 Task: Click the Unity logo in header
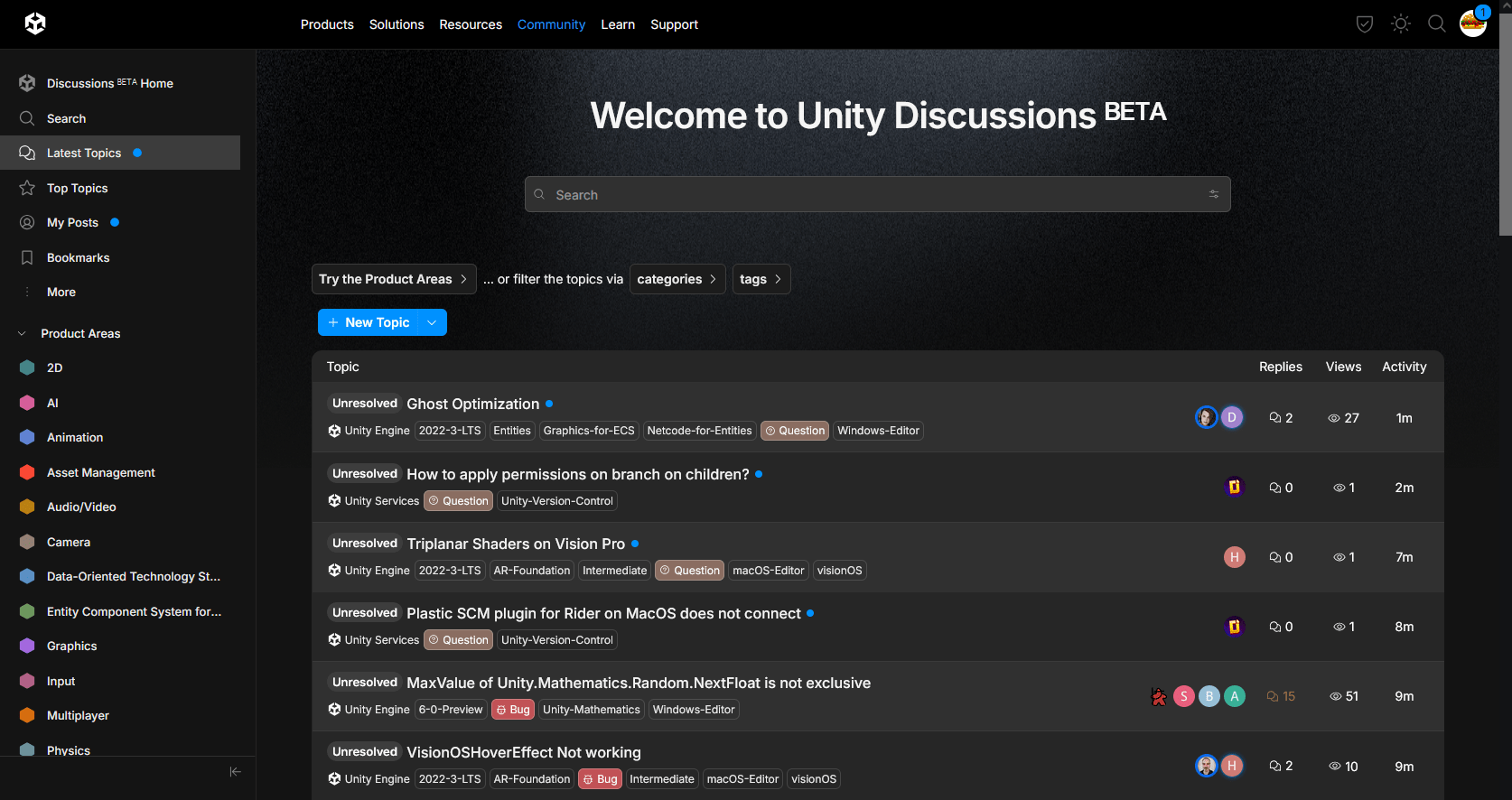(35, 23)
